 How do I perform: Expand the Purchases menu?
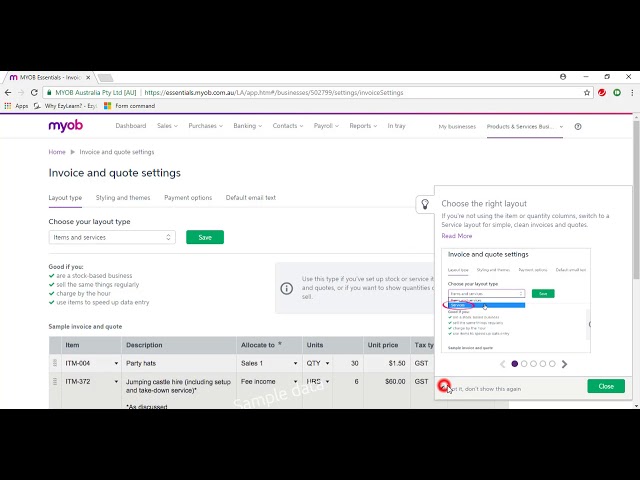click(205, 126)
